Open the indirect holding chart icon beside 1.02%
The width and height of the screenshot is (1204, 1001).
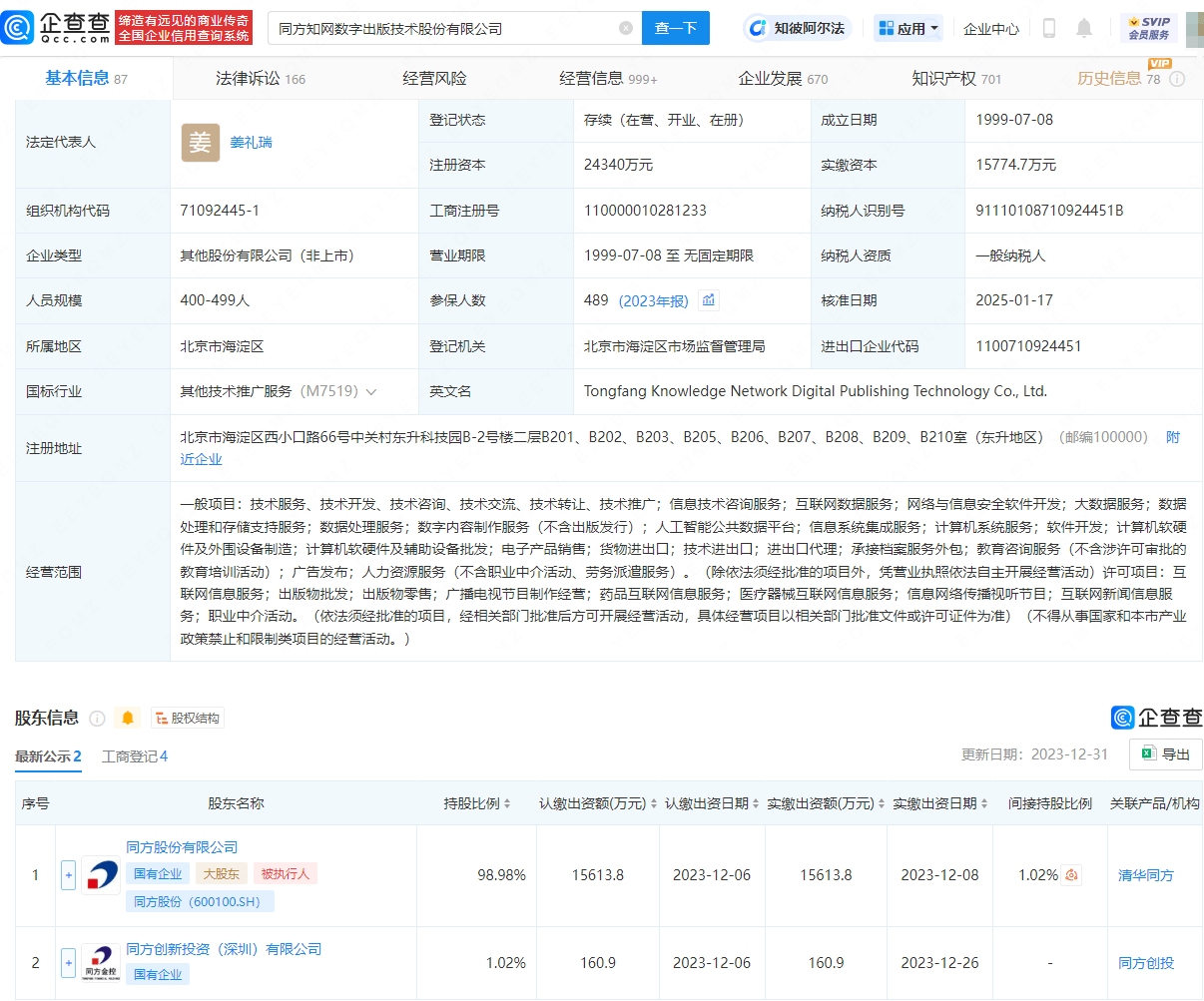[x=1071, y=875]
